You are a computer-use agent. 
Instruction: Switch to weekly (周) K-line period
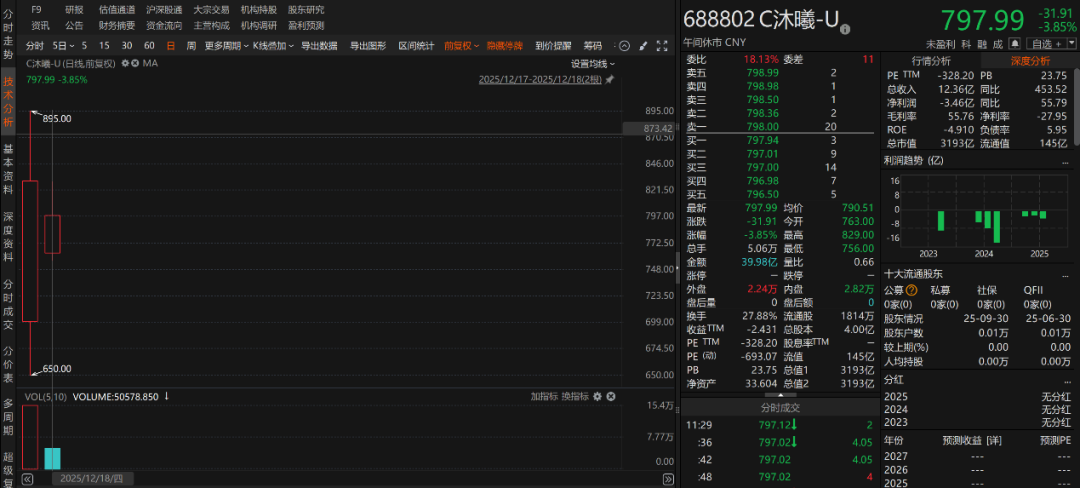coord(190,46)
